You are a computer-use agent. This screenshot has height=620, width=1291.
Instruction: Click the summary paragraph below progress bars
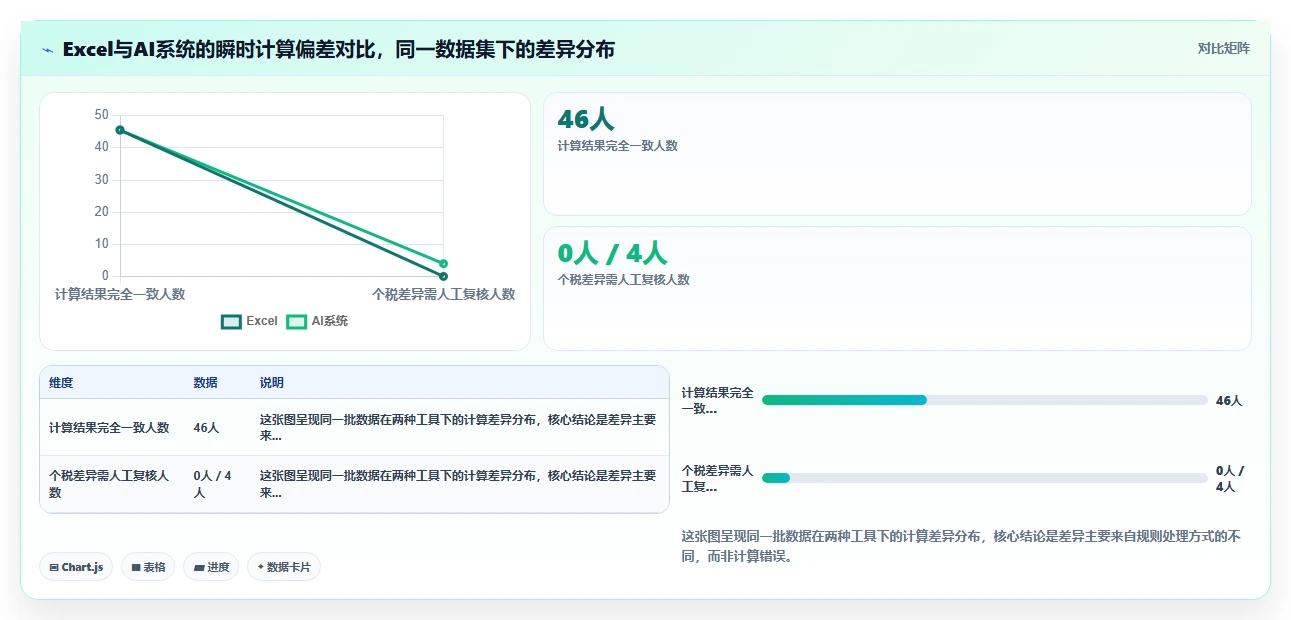961,546
